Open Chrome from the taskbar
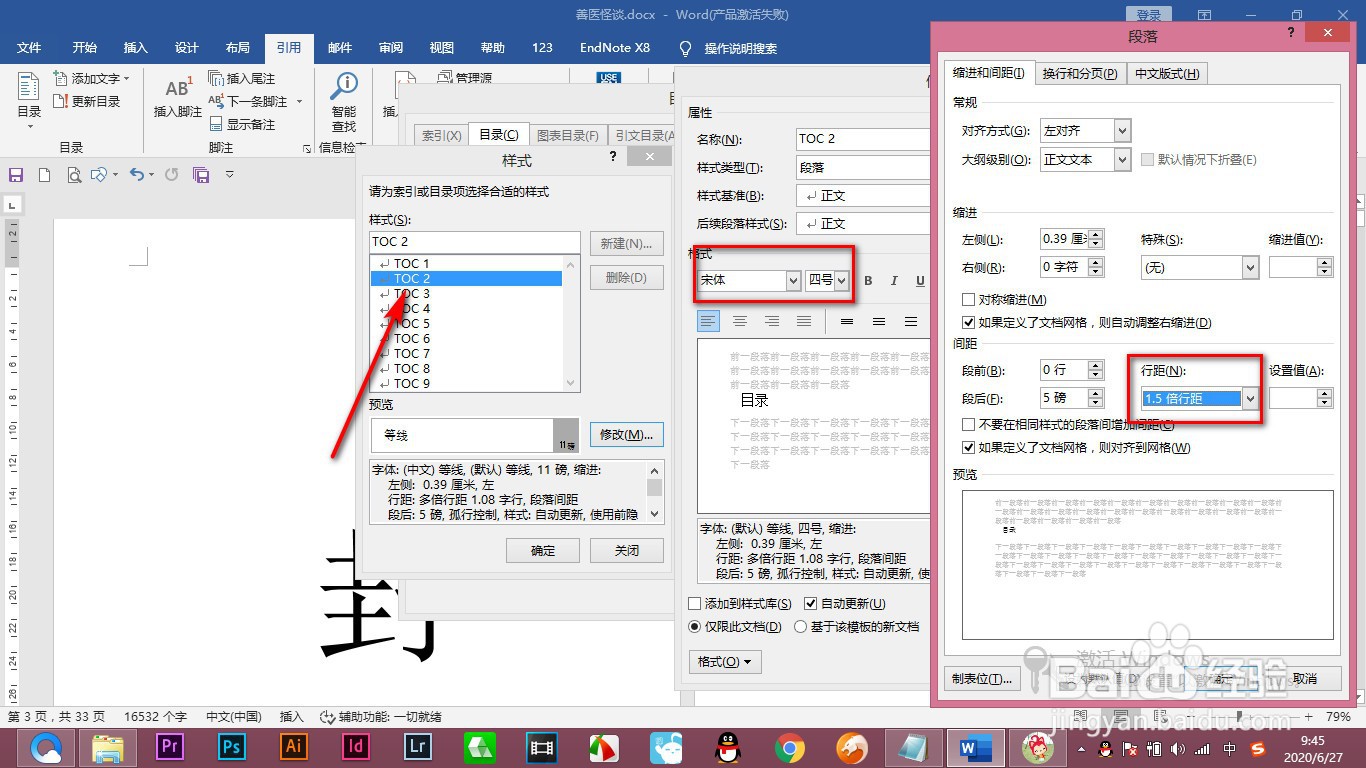 [790, 746]
